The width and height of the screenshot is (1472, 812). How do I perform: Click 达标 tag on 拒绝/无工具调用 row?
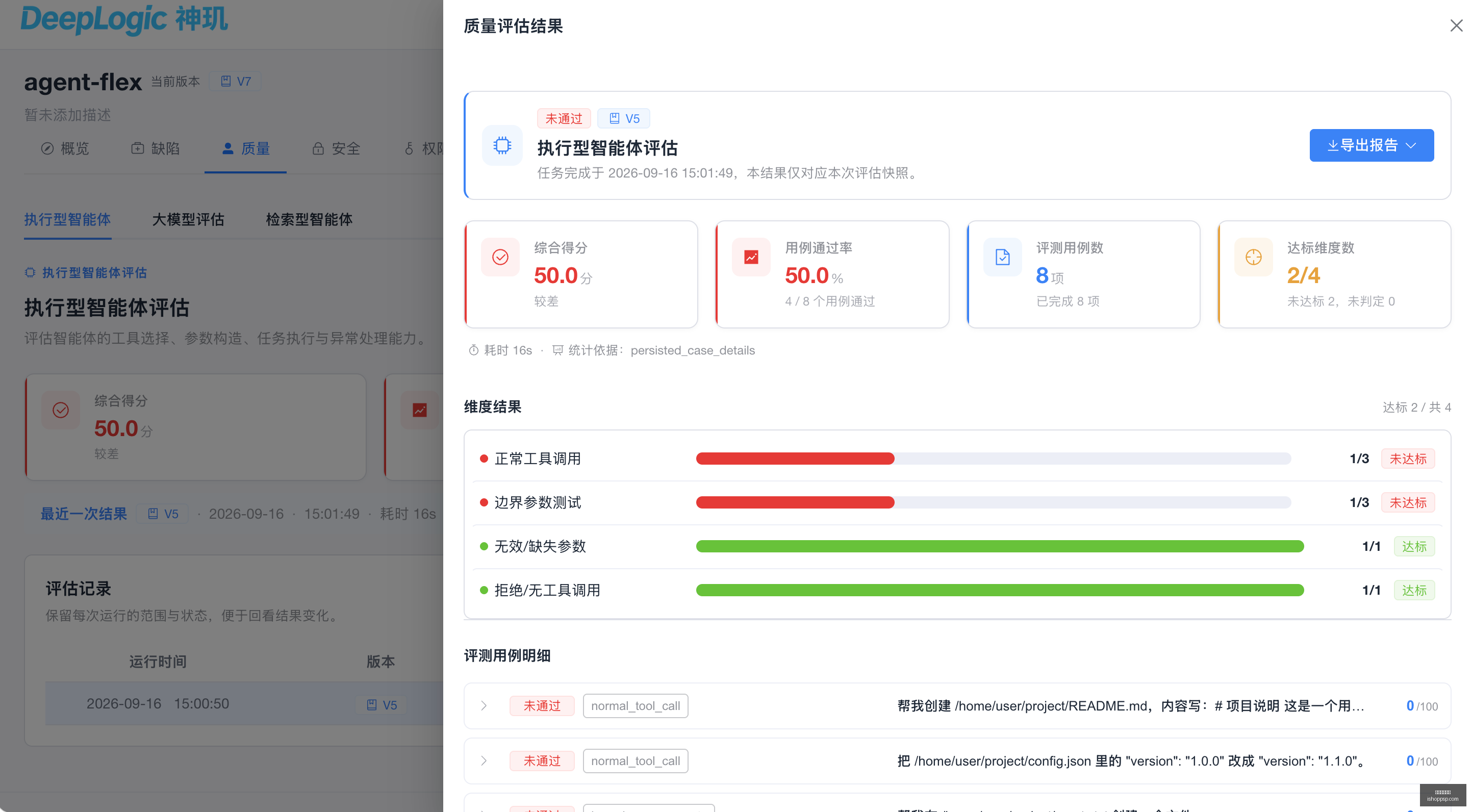[x=1414, y=590]
